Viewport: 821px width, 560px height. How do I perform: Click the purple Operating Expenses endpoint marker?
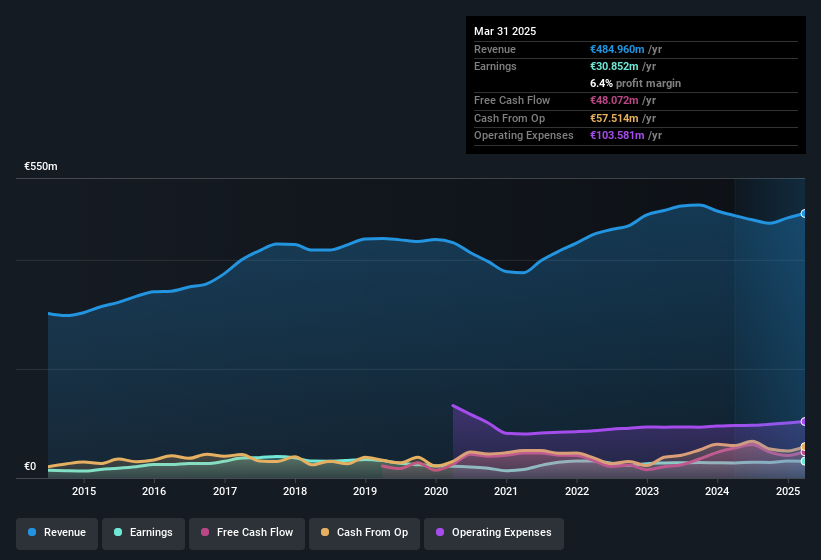click(x=804, y=421)
